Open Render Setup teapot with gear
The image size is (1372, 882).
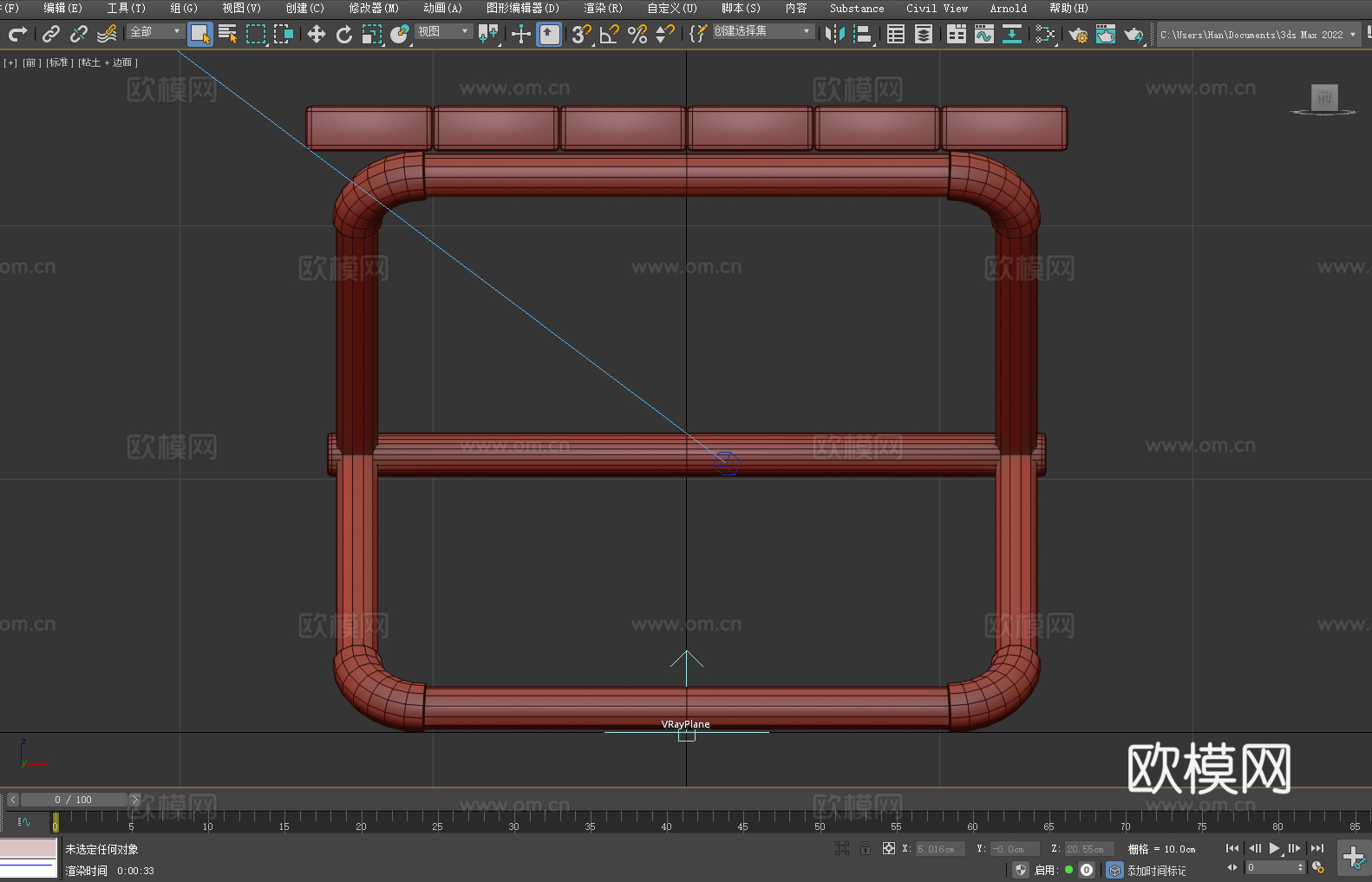point(1078,35)
